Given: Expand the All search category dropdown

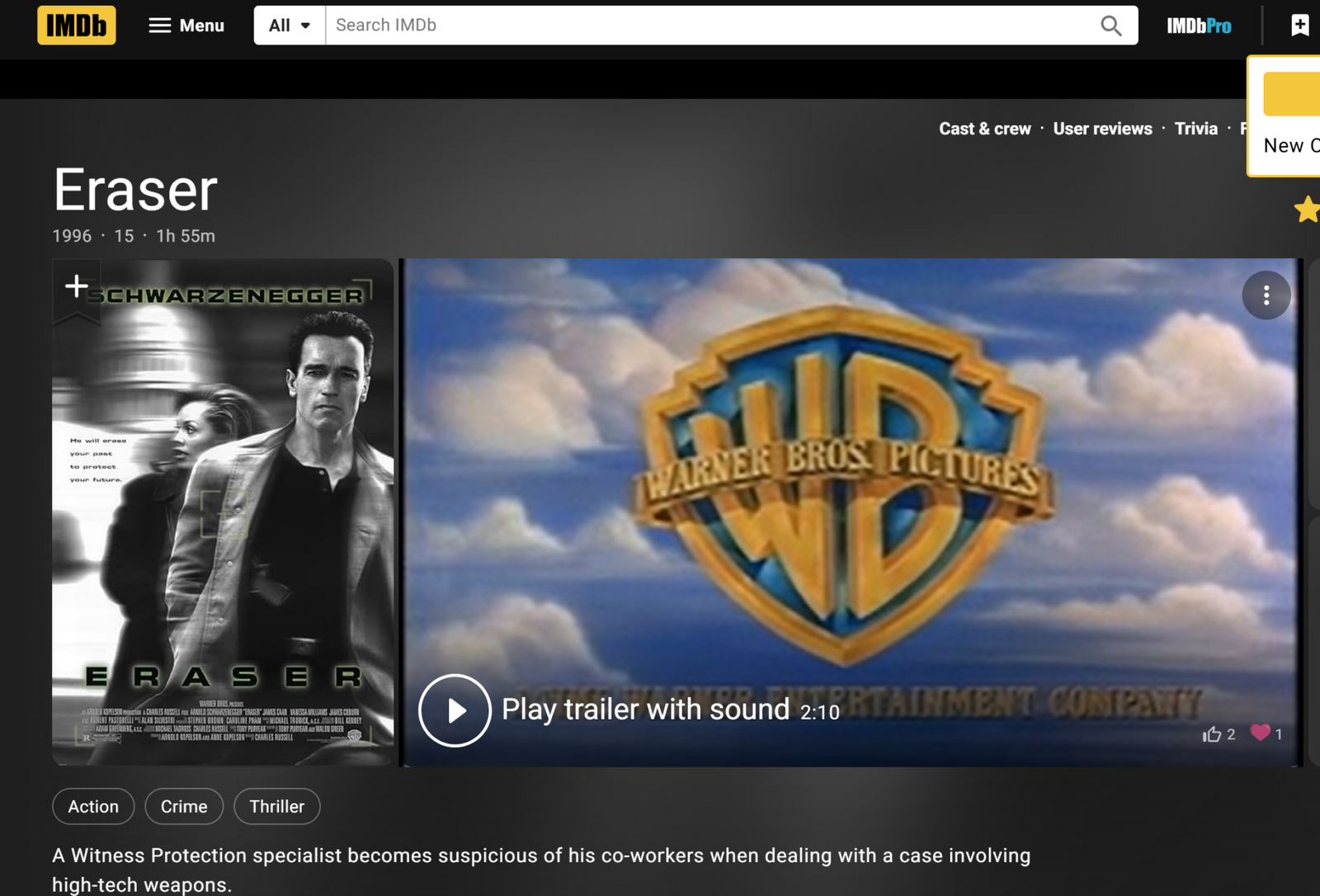Looking at the screenshot, I should 290,26.
